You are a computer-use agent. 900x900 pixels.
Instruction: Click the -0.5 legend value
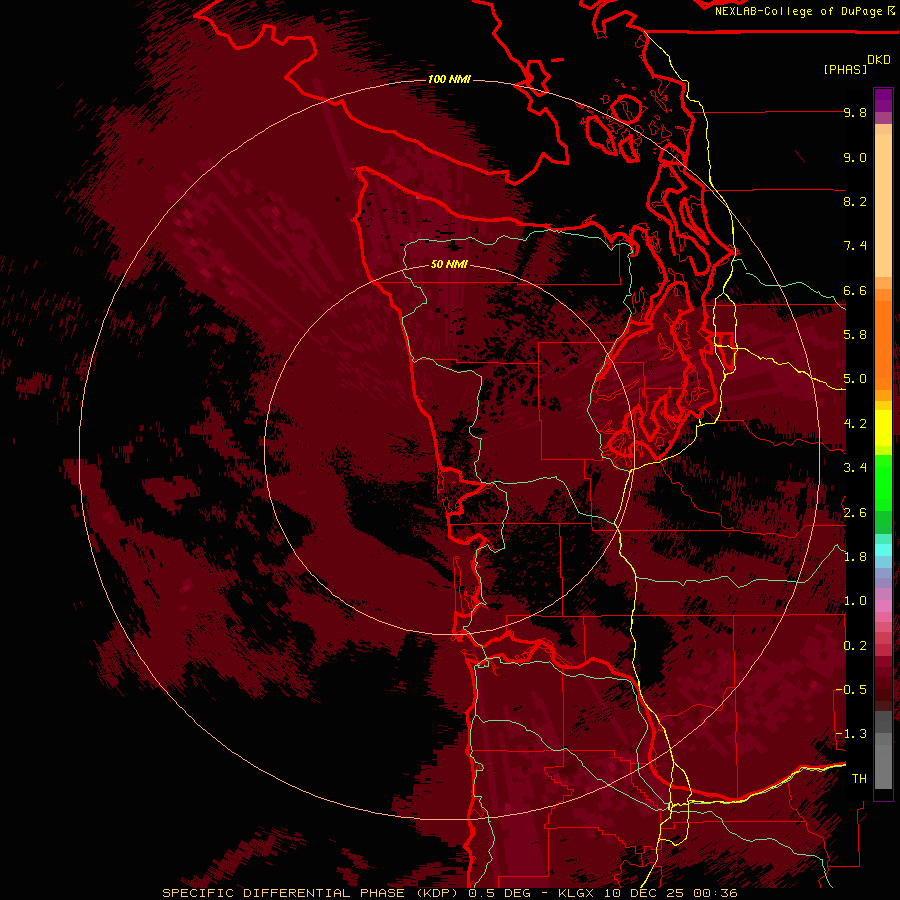pos(851,690)
